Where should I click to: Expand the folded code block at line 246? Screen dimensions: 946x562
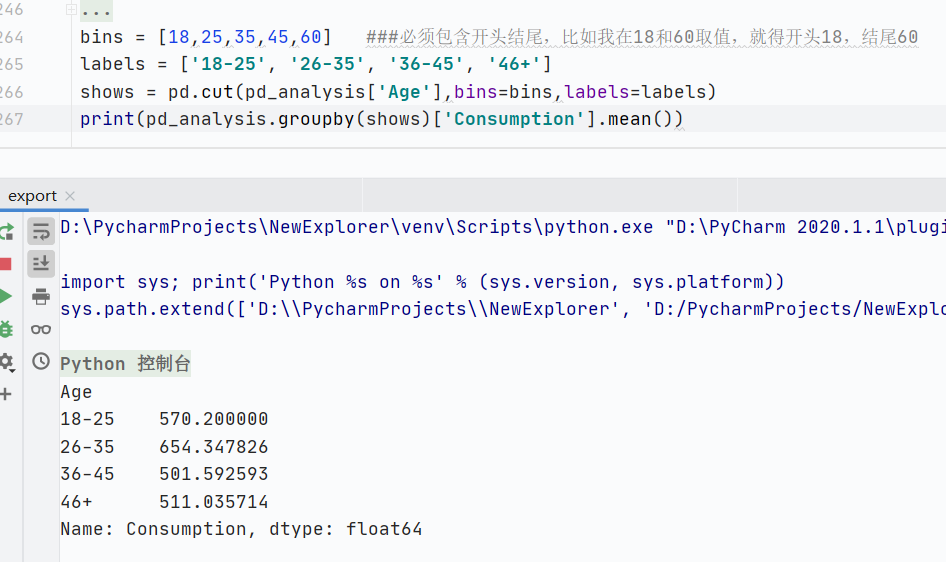[71, 10]
